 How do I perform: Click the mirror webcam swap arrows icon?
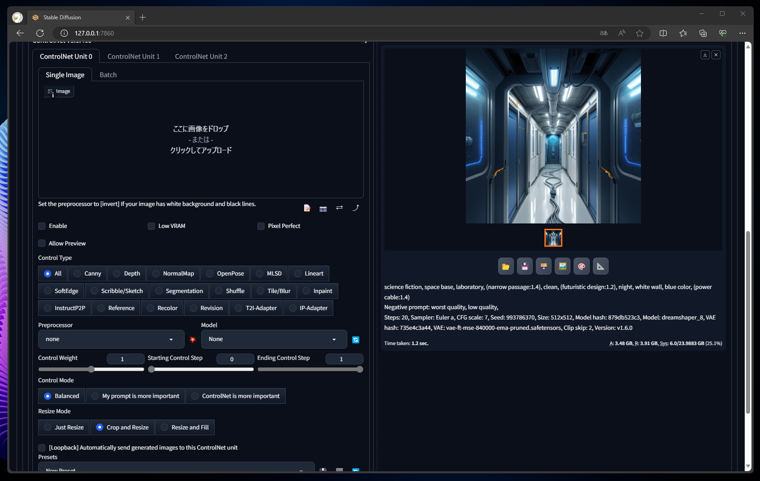[x=339, y=208]
